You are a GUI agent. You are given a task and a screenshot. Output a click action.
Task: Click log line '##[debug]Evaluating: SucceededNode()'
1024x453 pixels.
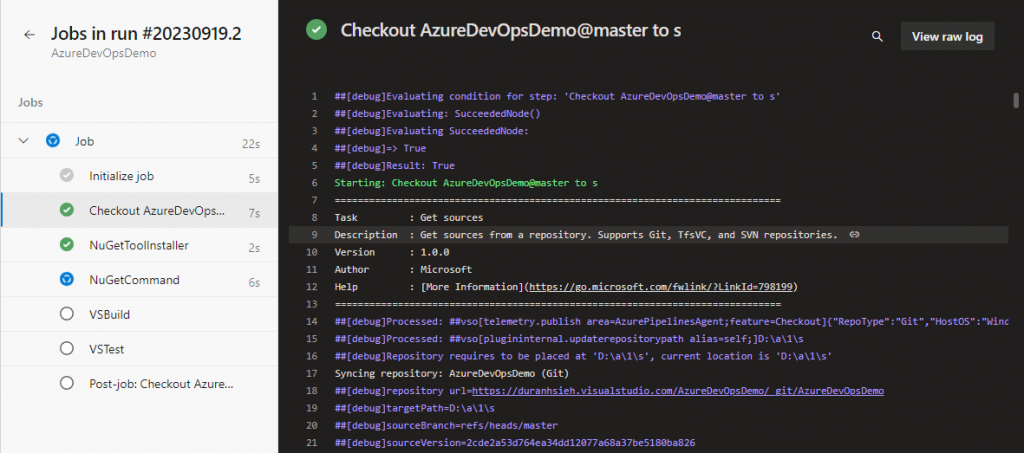point(438,113)
